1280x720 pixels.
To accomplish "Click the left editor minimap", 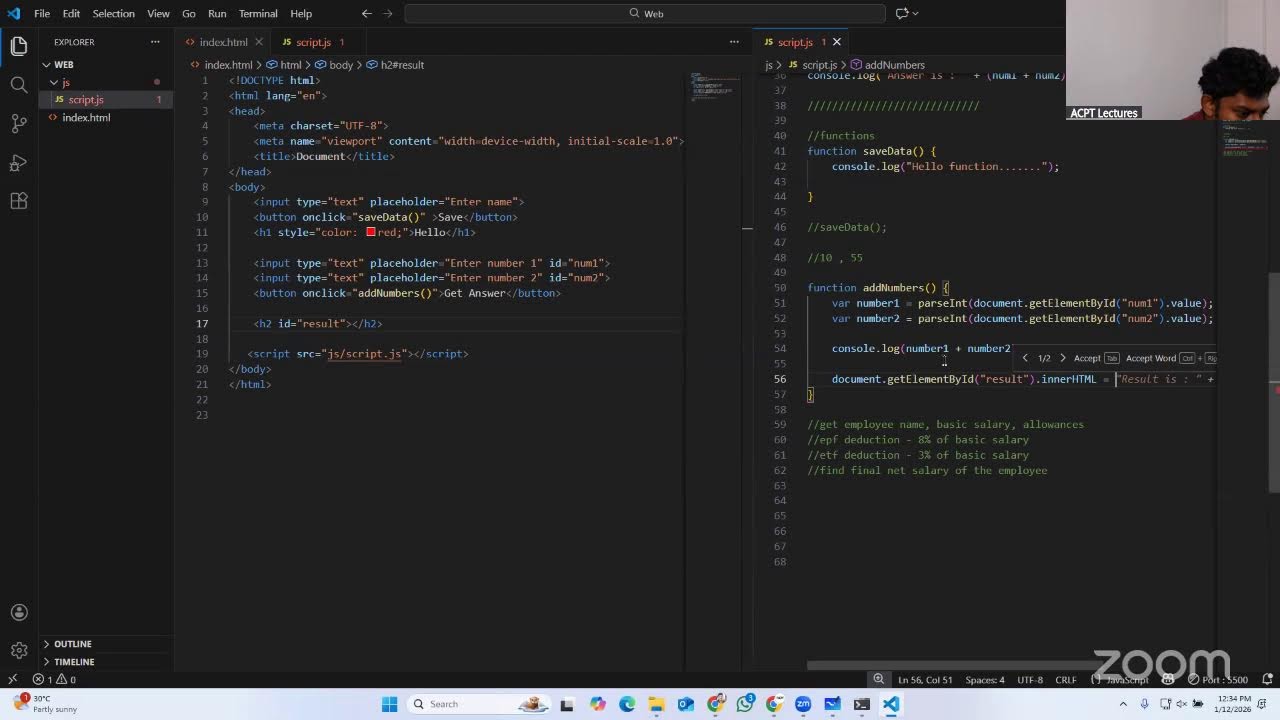I will click(x=715, y=88).
